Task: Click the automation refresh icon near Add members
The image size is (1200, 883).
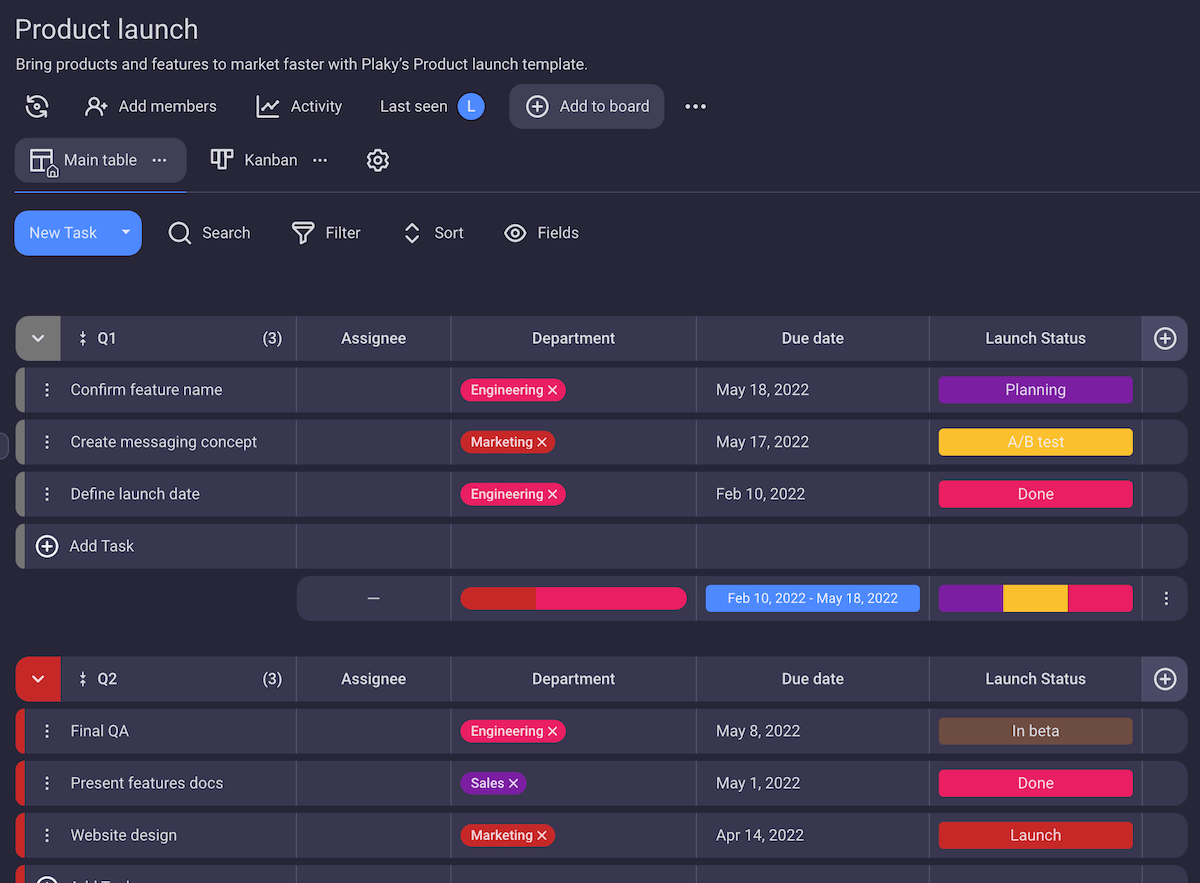Action: [x=37, y=107]
